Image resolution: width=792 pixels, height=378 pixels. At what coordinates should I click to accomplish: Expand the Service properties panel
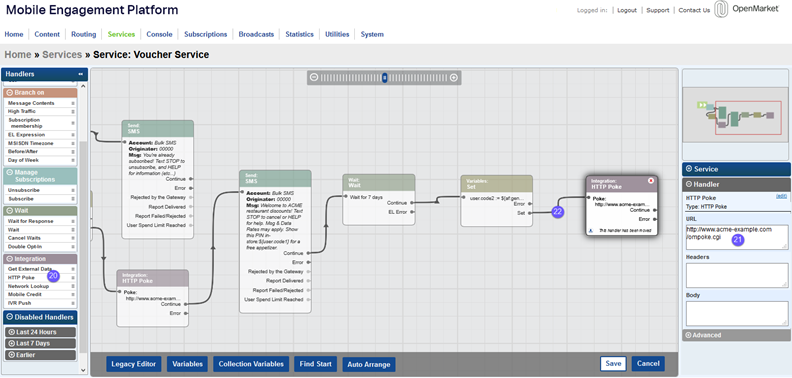point(688,169)
